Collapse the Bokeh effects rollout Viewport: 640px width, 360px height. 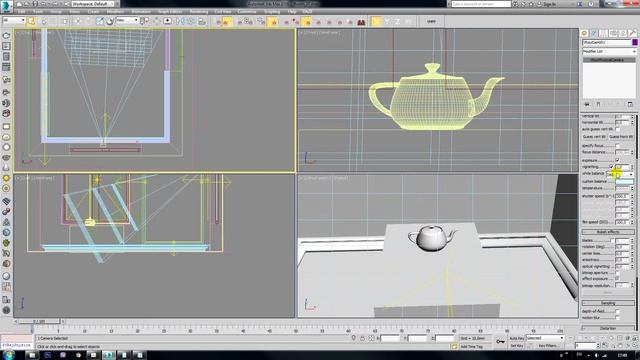(608, 232)
